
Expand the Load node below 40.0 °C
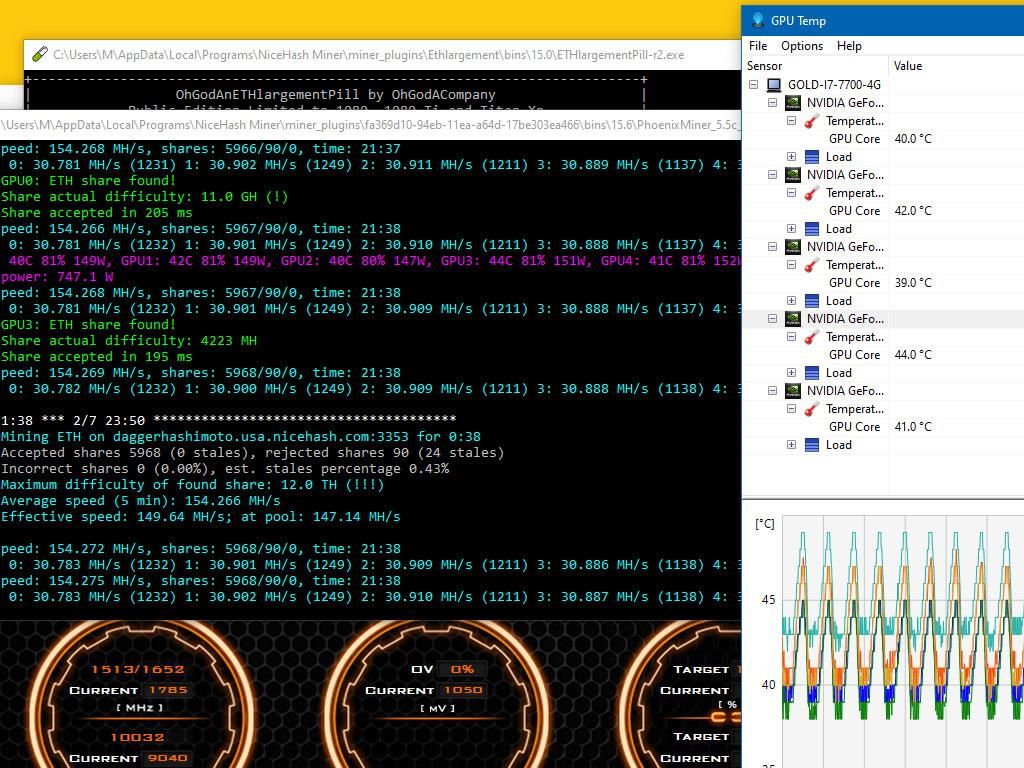click(792, 157)
